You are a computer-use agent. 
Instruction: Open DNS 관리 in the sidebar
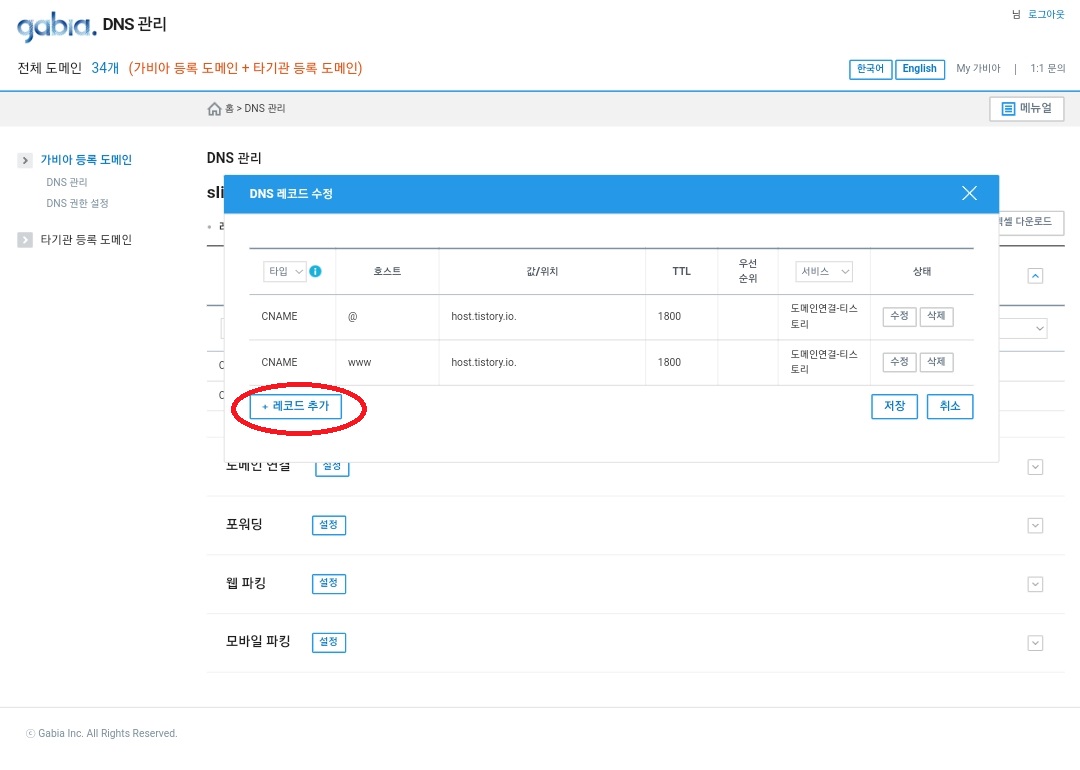pos(67,183)
